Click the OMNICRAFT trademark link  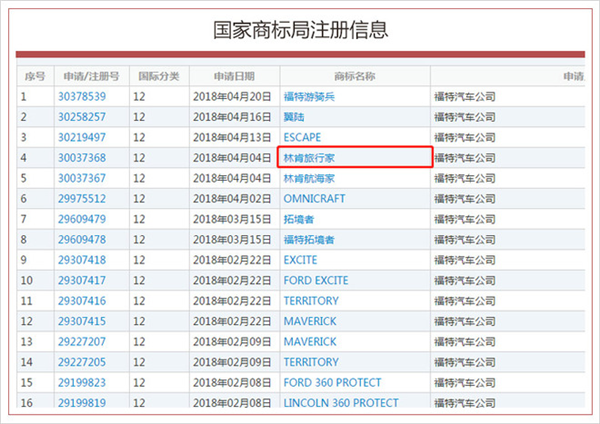point(315,199)
